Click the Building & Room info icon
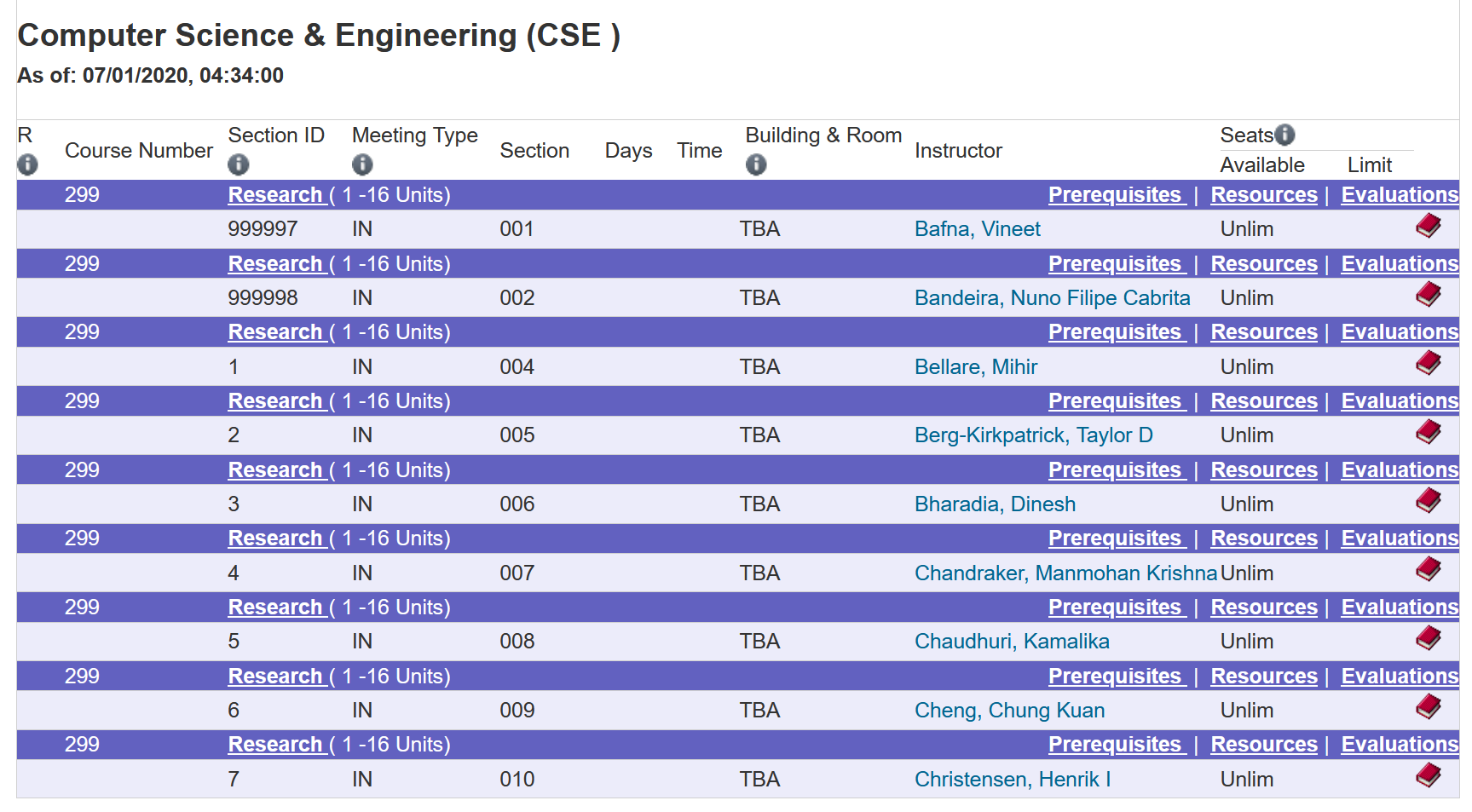Screen dimensions: 1472x812 pos(756,164)
